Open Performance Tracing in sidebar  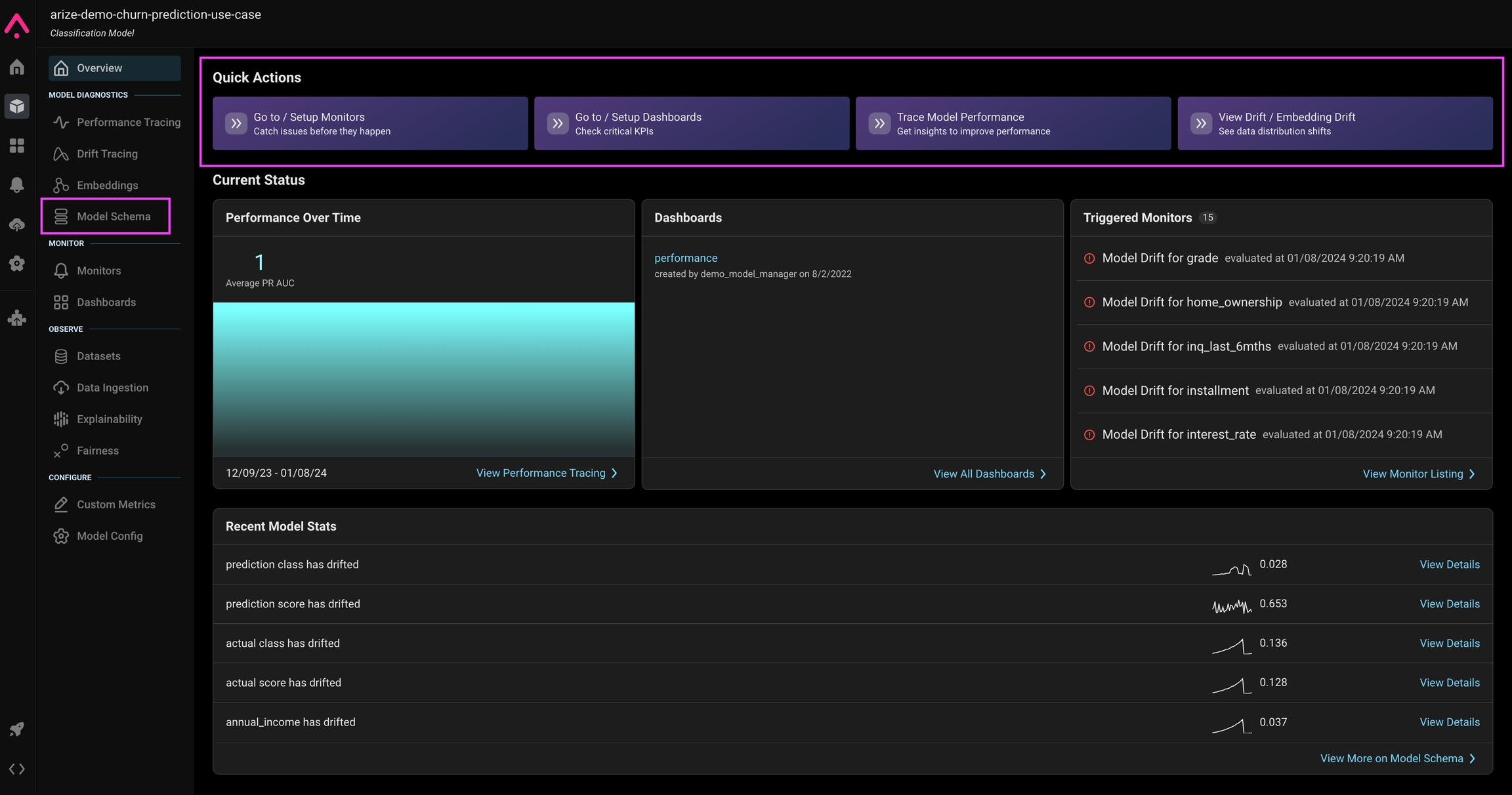click(x=128, y=123)
